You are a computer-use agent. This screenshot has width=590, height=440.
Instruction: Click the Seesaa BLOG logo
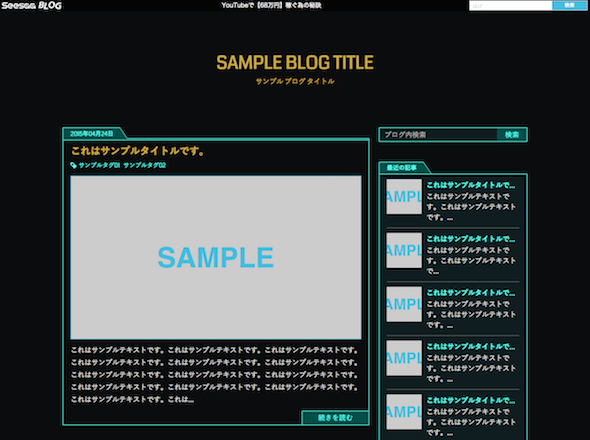31,5
